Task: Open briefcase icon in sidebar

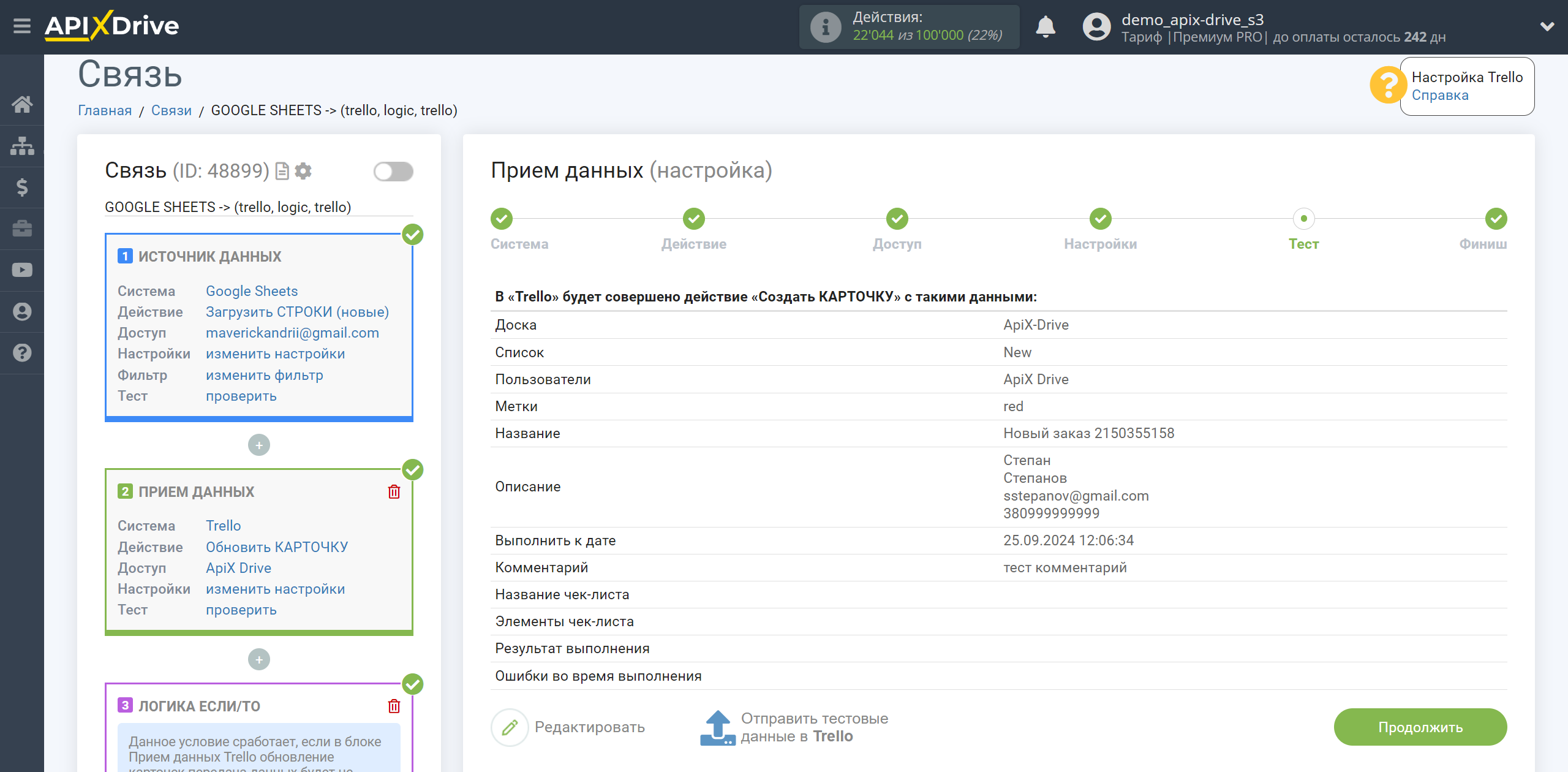Action: point(22,229)
